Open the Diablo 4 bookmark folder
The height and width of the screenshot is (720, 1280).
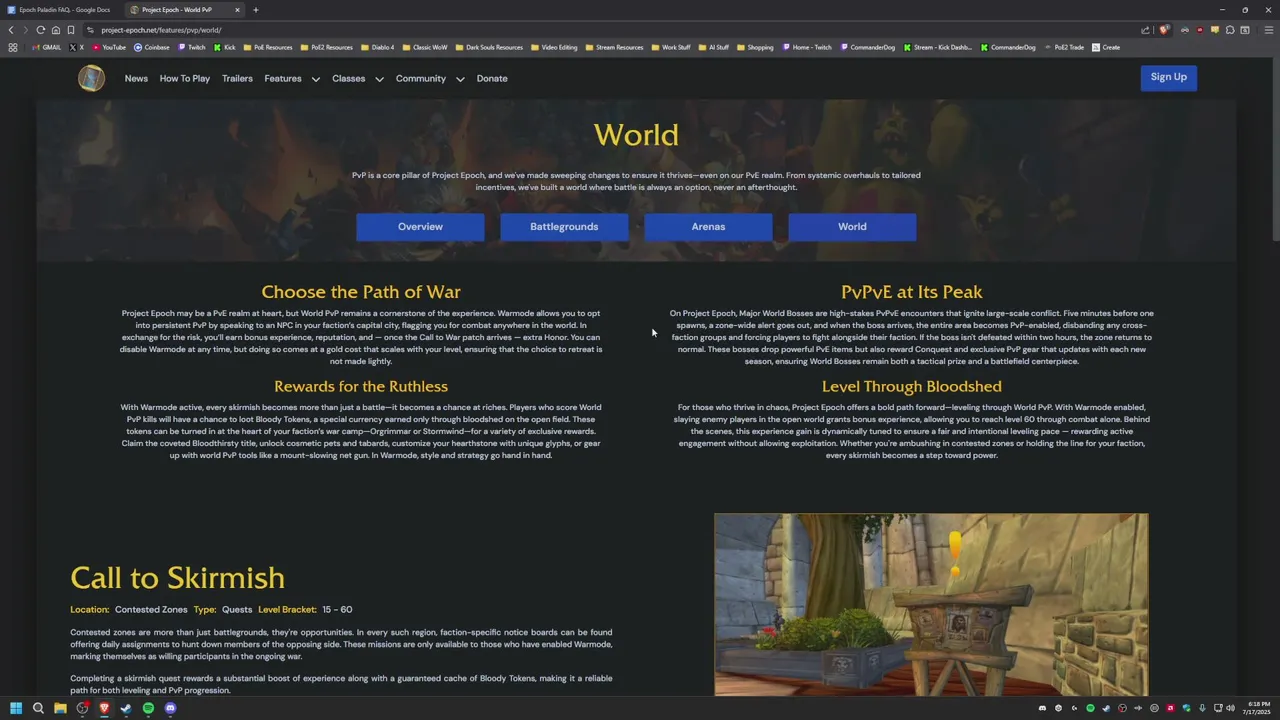pos(377,47)
